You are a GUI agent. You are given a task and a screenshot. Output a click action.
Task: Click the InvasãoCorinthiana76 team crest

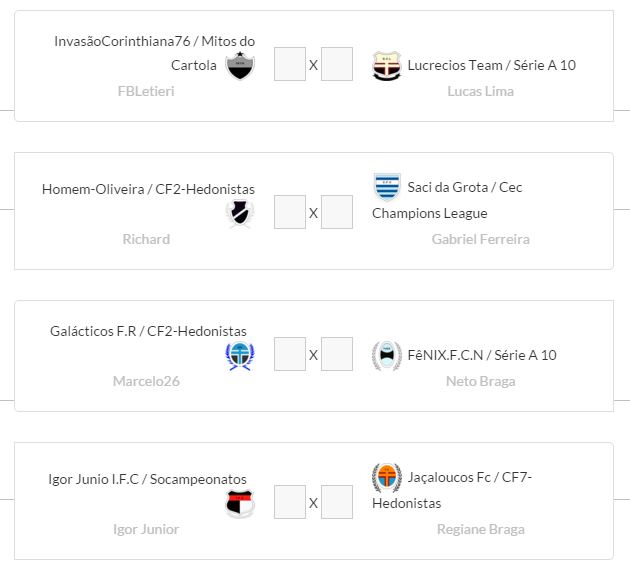[x=240, y=66]
